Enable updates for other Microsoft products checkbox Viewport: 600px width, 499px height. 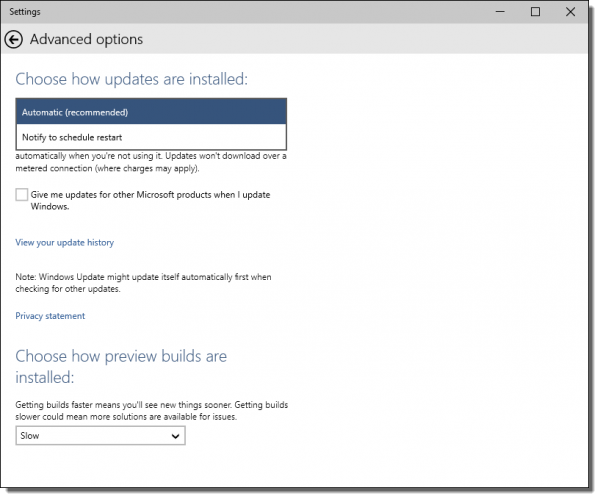[x=22, y=195]
